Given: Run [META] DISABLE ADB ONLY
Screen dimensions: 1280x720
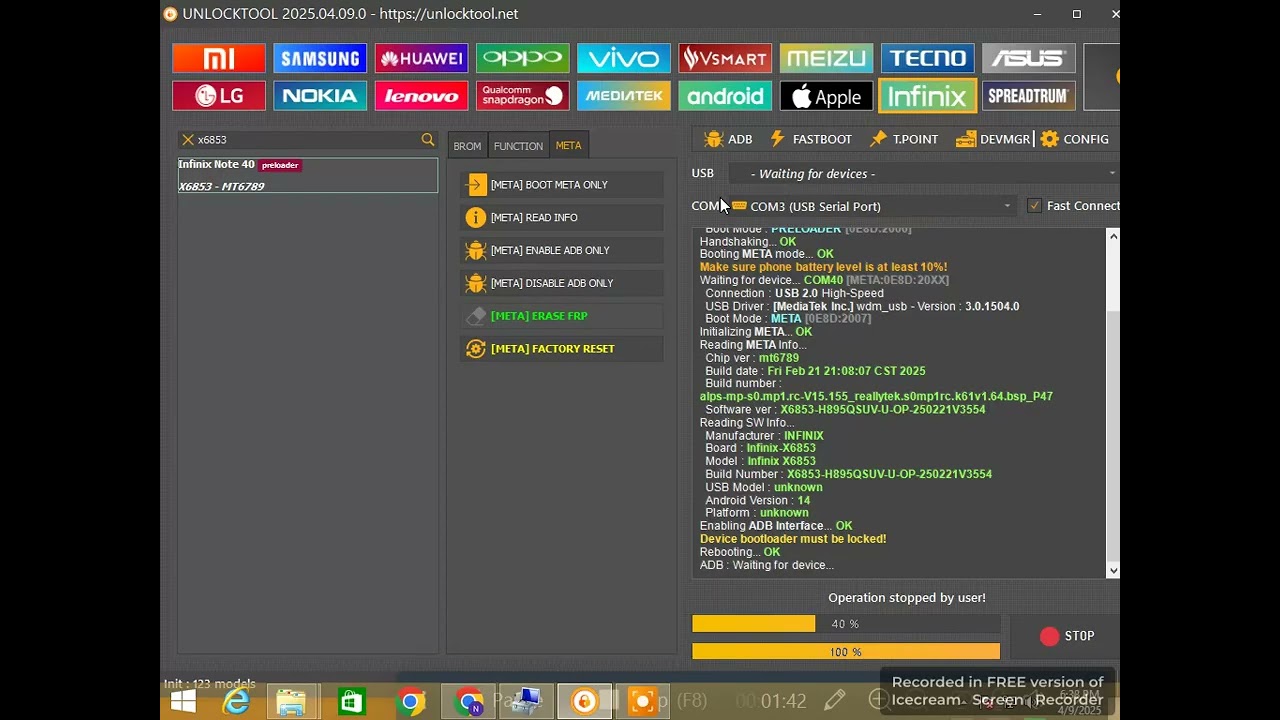Looking at the screenshot, I should point(562,283).
